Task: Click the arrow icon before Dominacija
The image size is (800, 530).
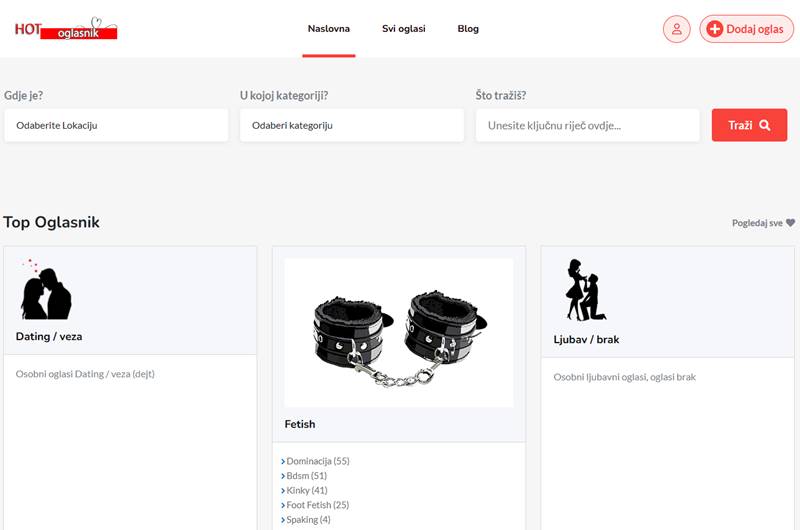Action: pos(283,462)
